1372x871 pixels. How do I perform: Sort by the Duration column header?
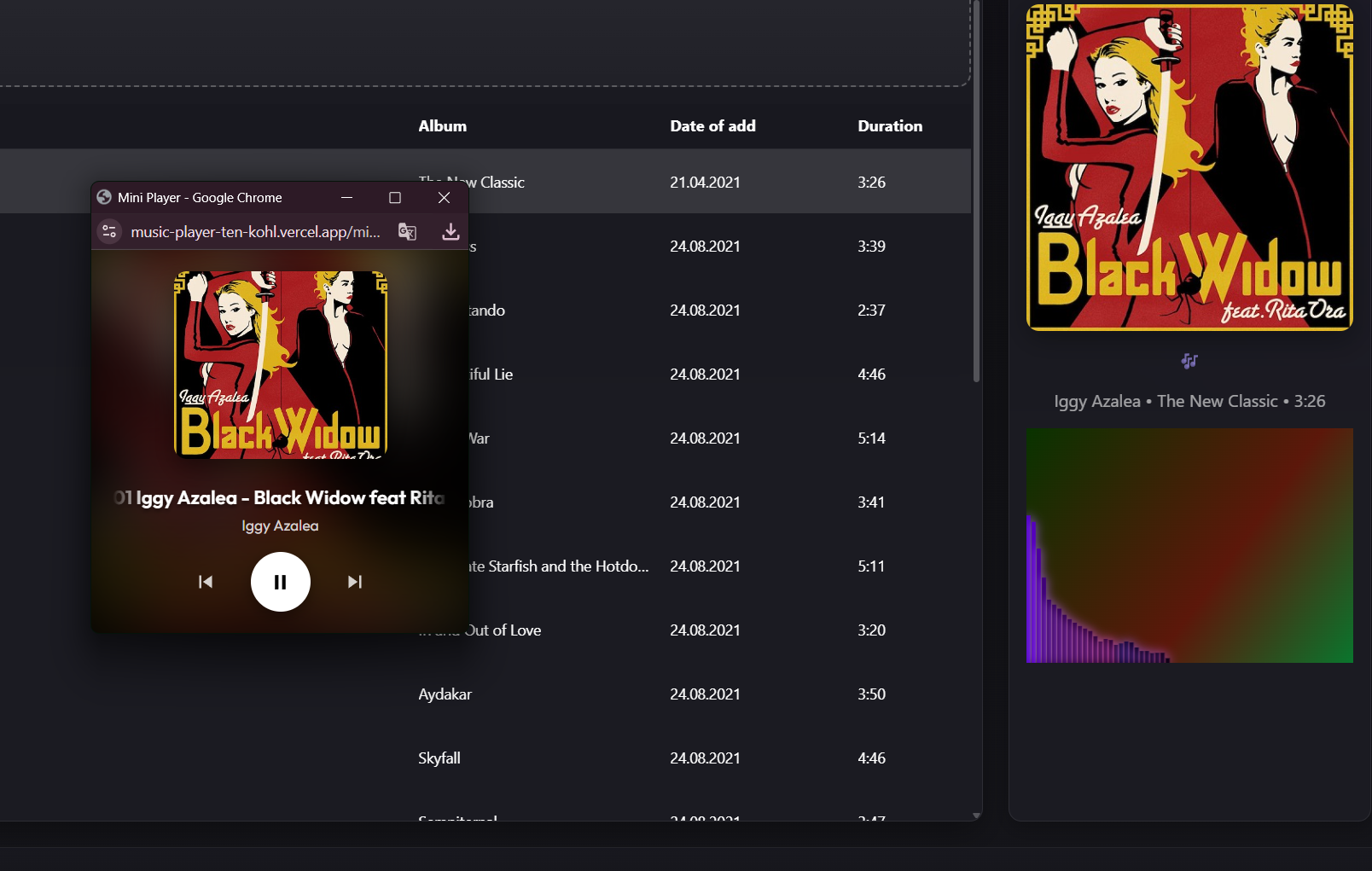click(x=890, y=126)
